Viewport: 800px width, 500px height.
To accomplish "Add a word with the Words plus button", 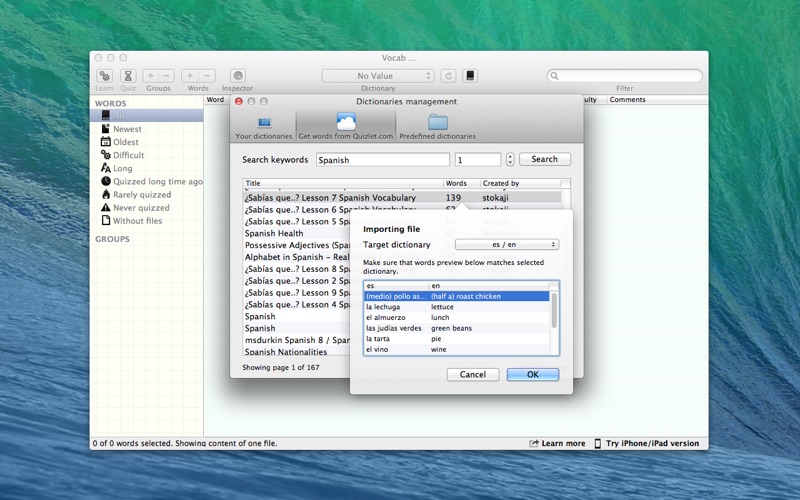I will pos(190,76).
